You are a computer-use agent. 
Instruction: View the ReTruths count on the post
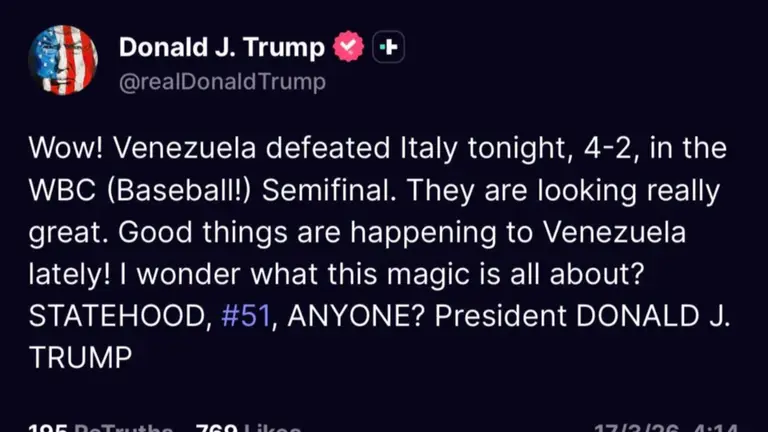[100, 426]
